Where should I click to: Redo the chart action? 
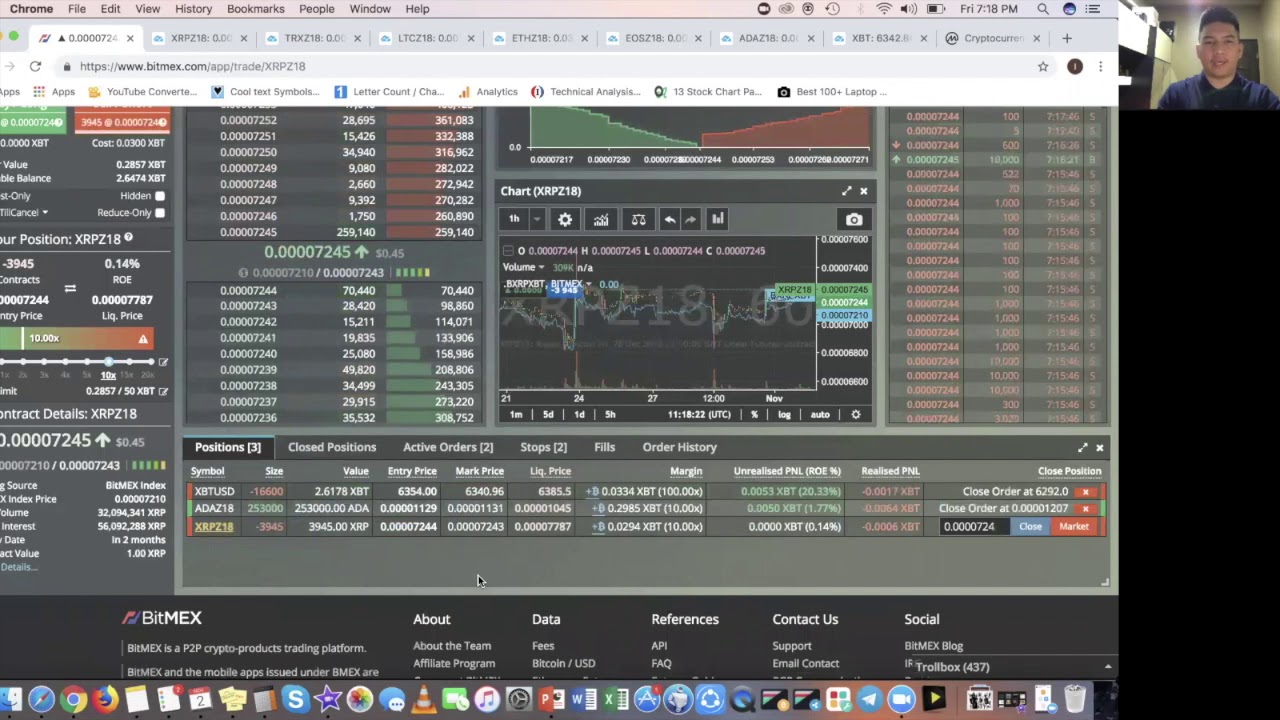pos(690,220)
